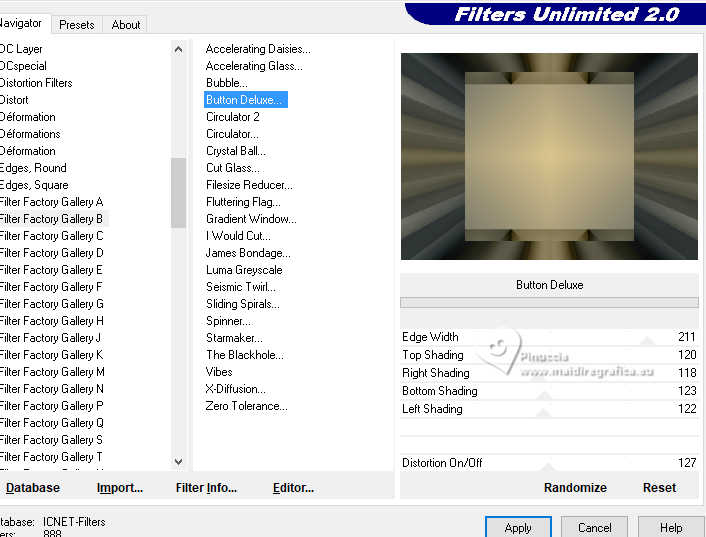
Task: Choose the X-Diffusion... filter
Action: [235, 389]
